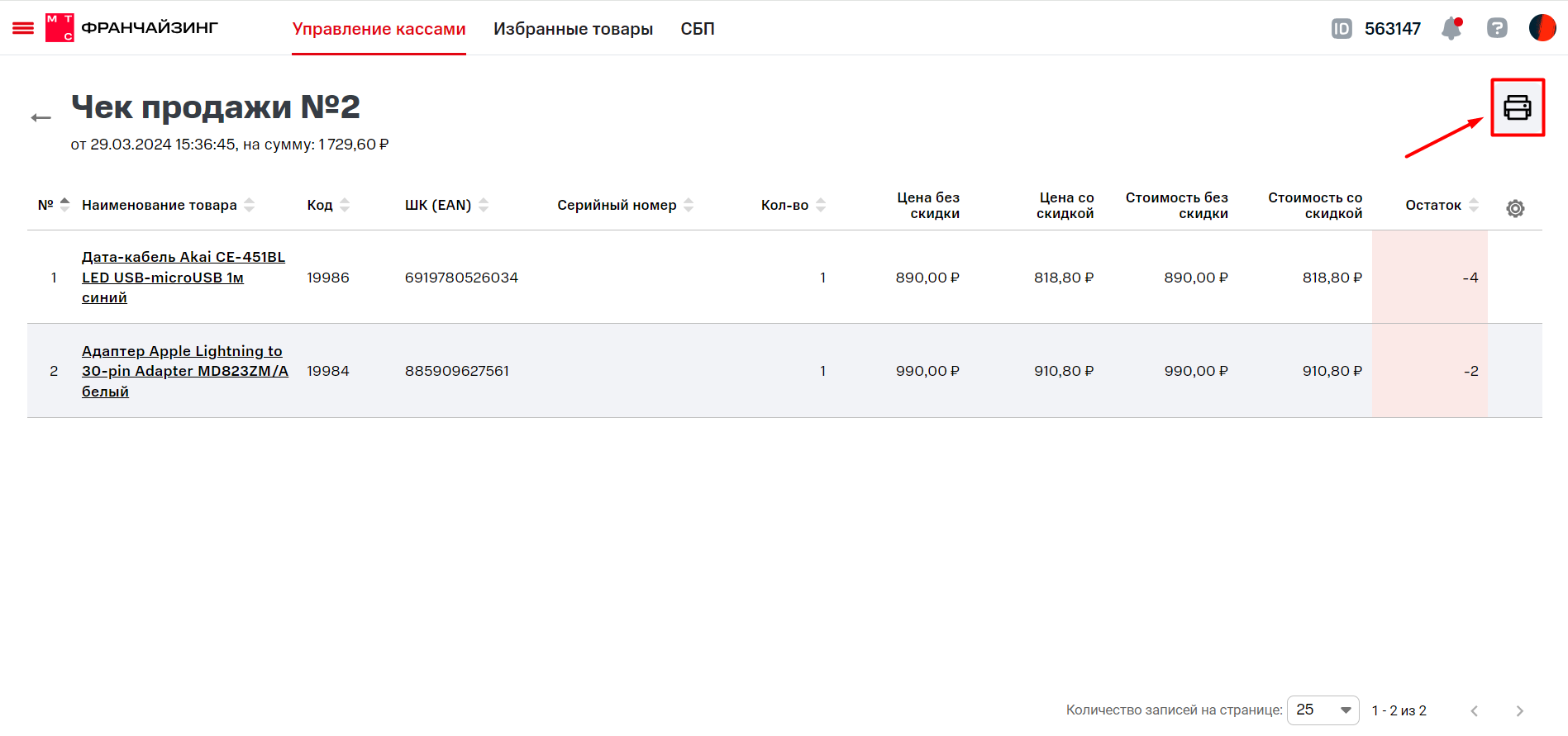The height and width of the screenshot is (736, 1568).
Task: Open the user profile avatar
Action: coord(1542,27)
